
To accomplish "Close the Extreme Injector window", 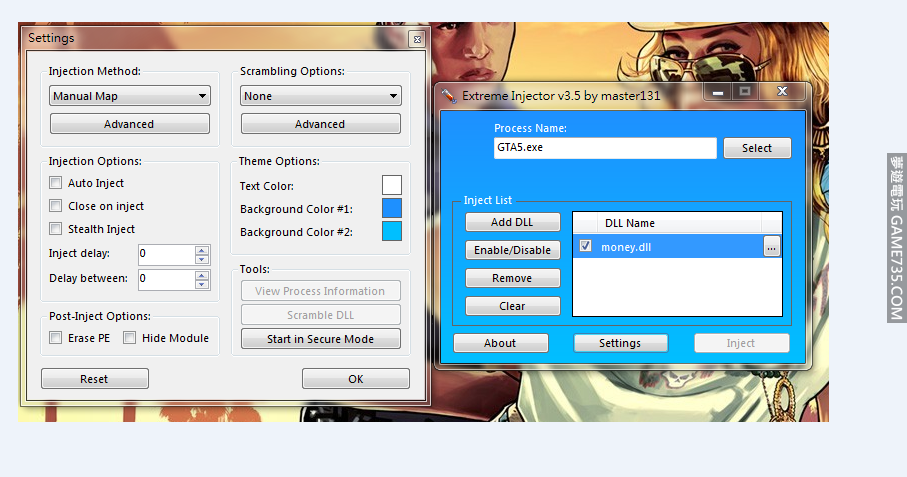I will 782,91.
